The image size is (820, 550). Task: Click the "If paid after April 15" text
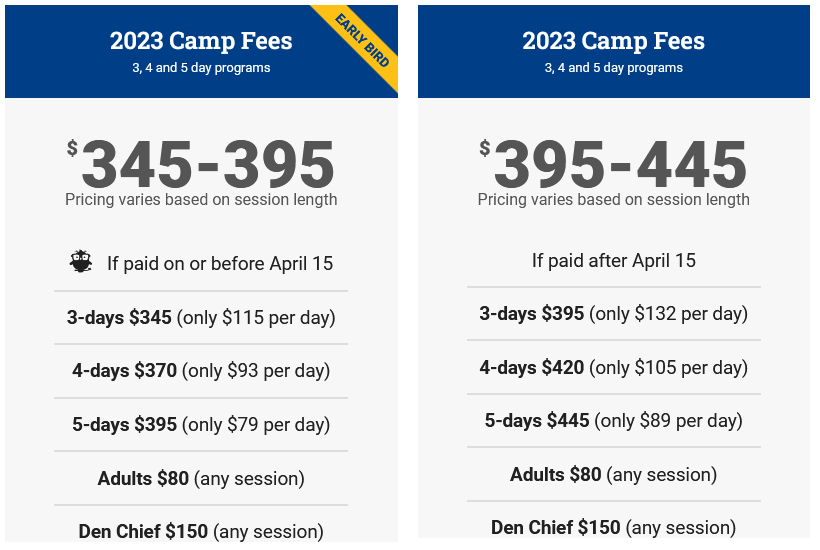[x=613, y=261]
